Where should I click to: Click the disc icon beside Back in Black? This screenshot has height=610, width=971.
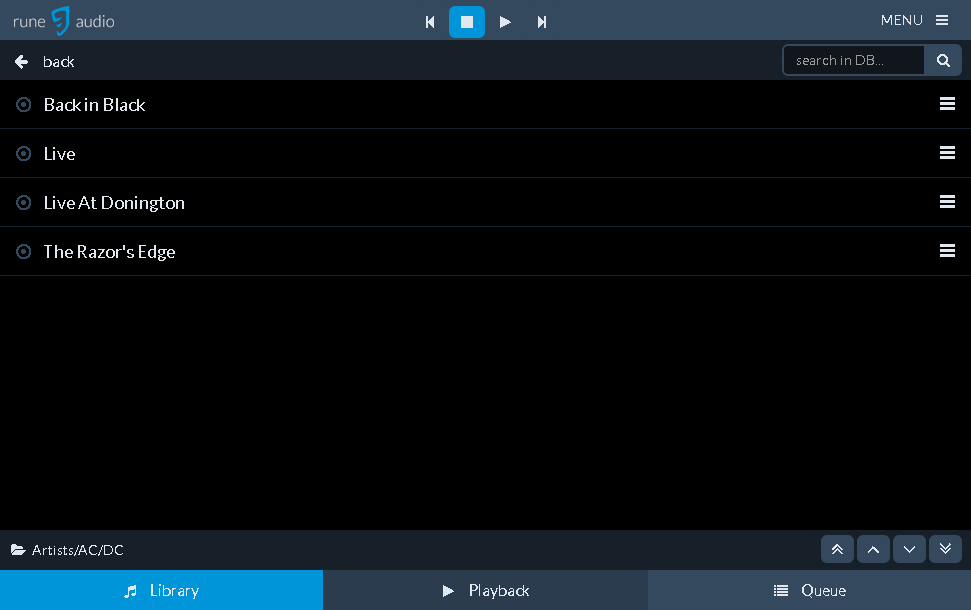pos(24,105)
